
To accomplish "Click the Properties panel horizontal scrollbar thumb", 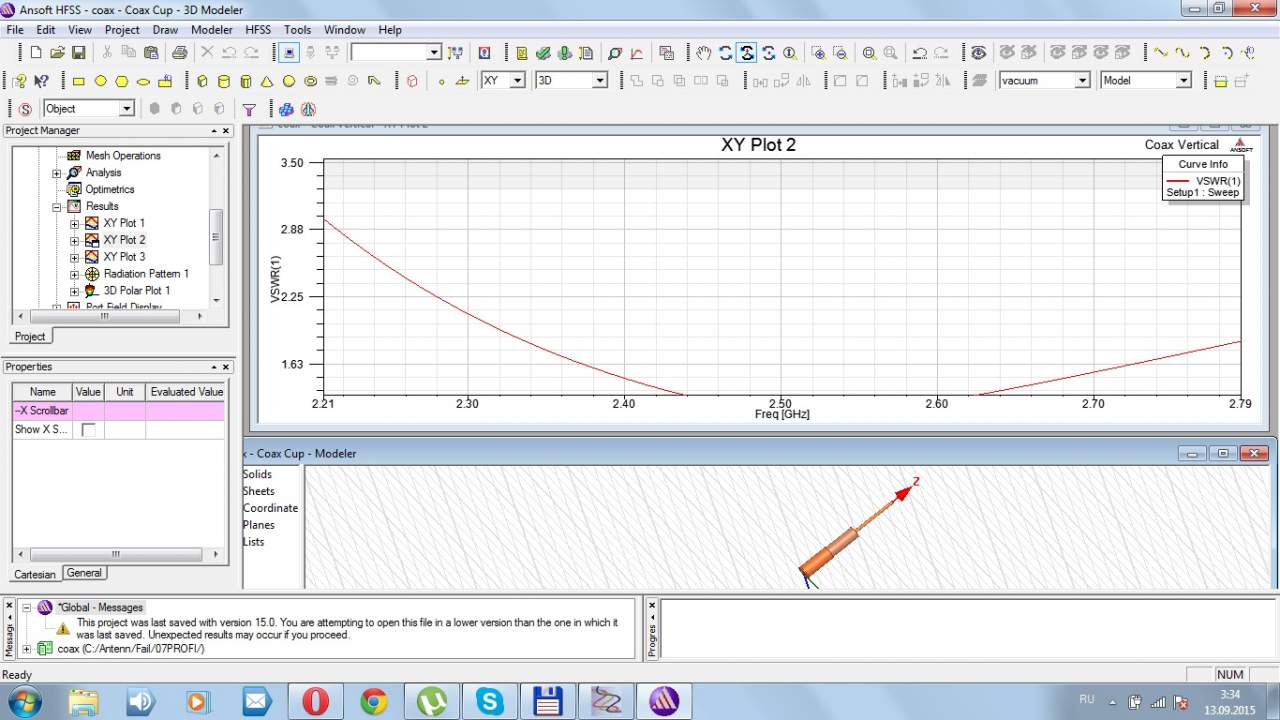I will click(x=116, y=554).
